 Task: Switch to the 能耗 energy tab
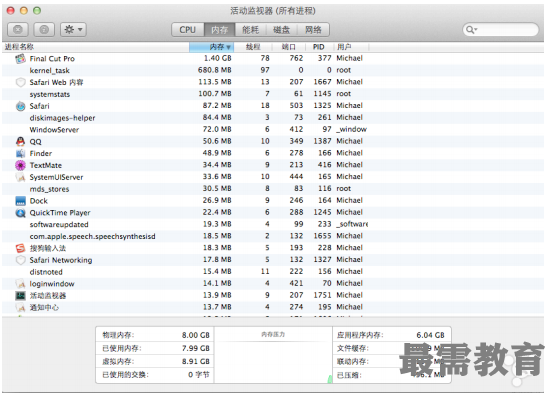click(x=250, y=30)
